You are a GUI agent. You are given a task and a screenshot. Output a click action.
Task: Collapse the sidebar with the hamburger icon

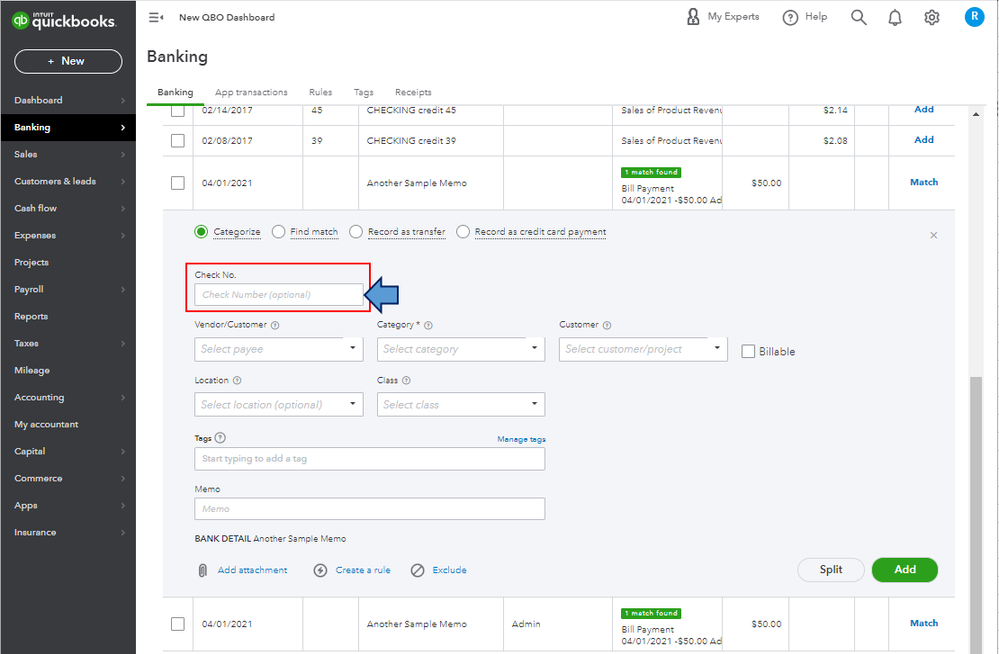pos(156,17)
